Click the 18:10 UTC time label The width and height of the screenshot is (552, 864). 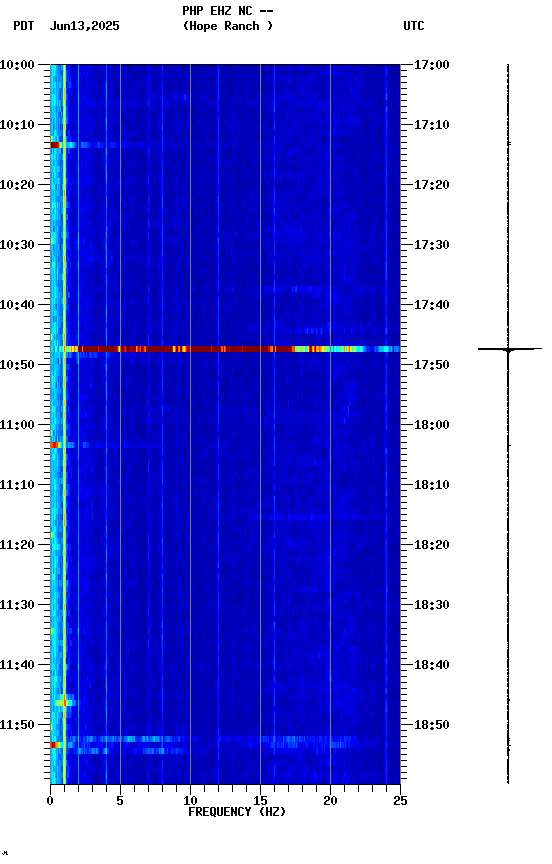click(x=432, y=485)
